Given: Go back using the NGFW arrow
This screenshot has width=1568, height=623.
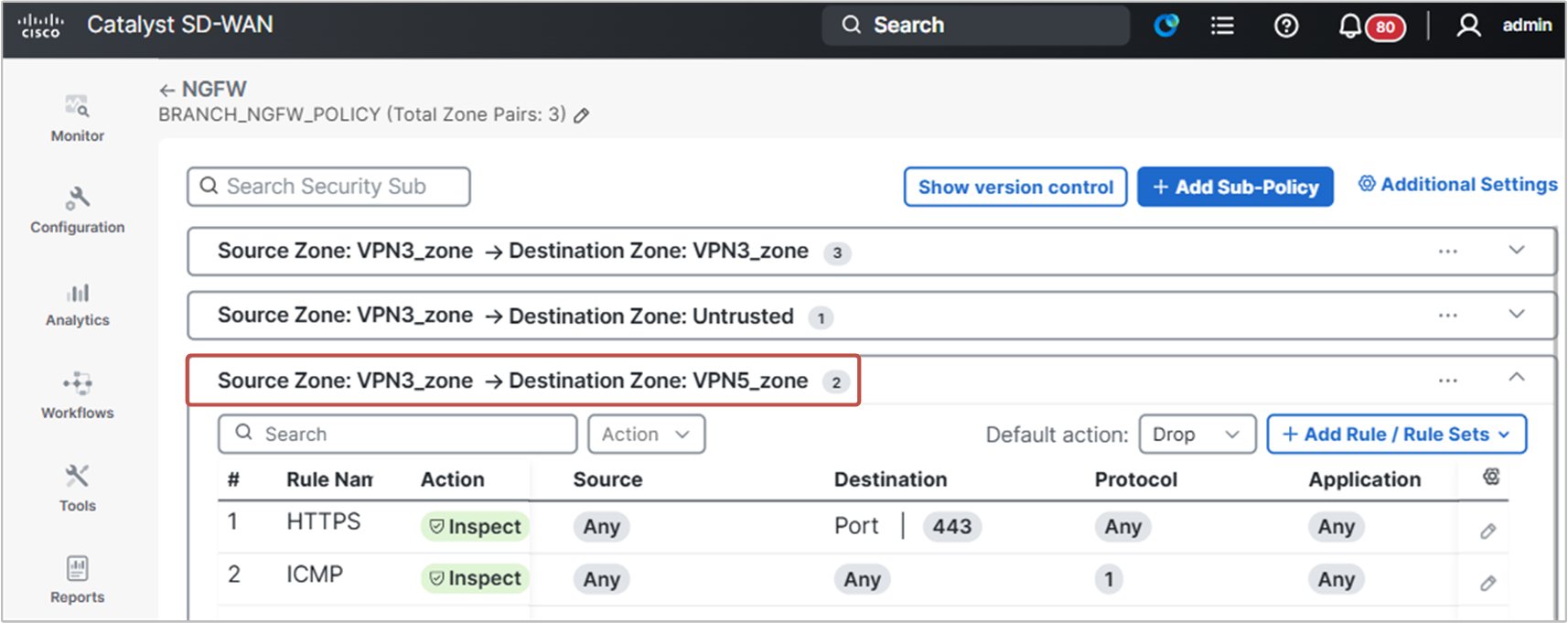Looking at the screenshot, I should [166, 90].
